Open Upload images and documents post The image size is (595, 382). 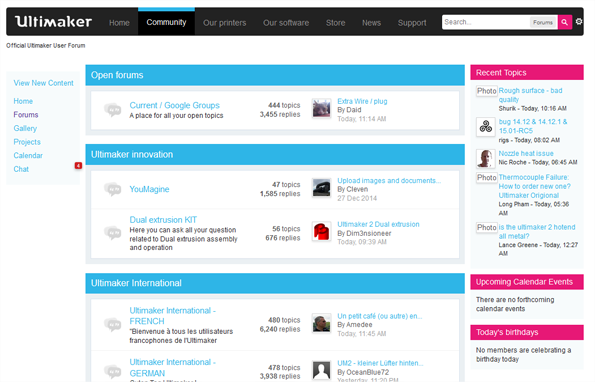point(389,181)
